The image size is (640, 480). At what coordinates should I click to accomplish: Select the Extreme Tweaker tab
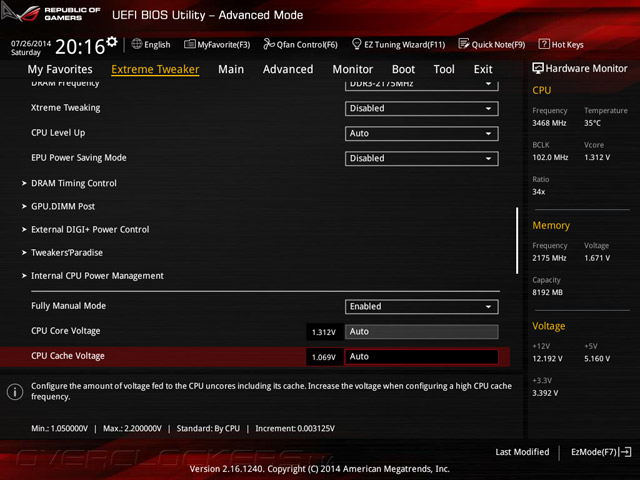(x=155, y=69)
